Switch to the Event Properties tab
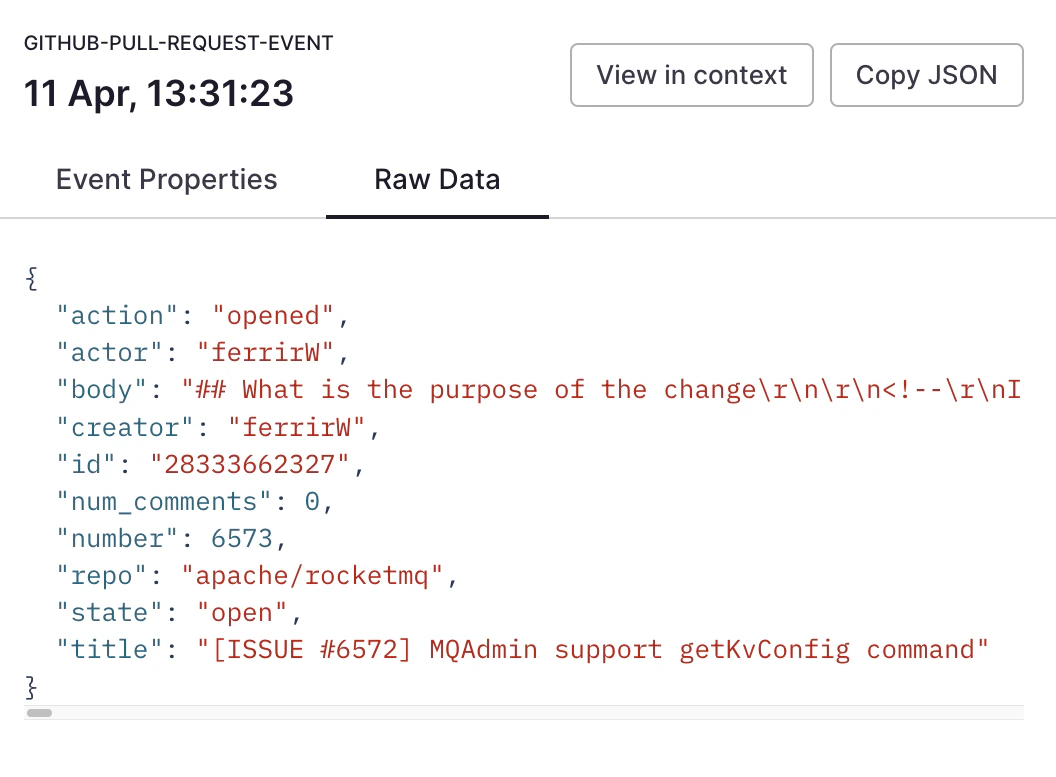 [x=167, y=180]
